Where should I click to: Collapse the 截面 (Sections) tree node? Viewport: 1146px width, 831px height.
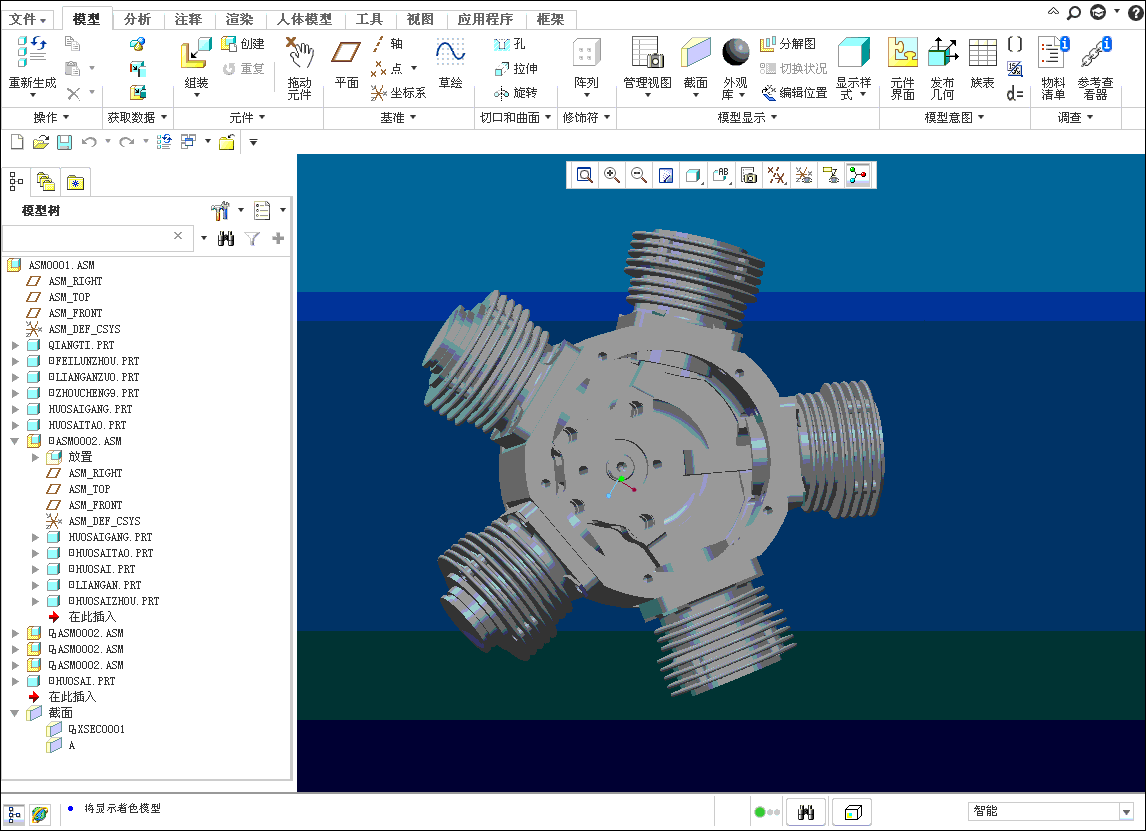click(15, 713)
